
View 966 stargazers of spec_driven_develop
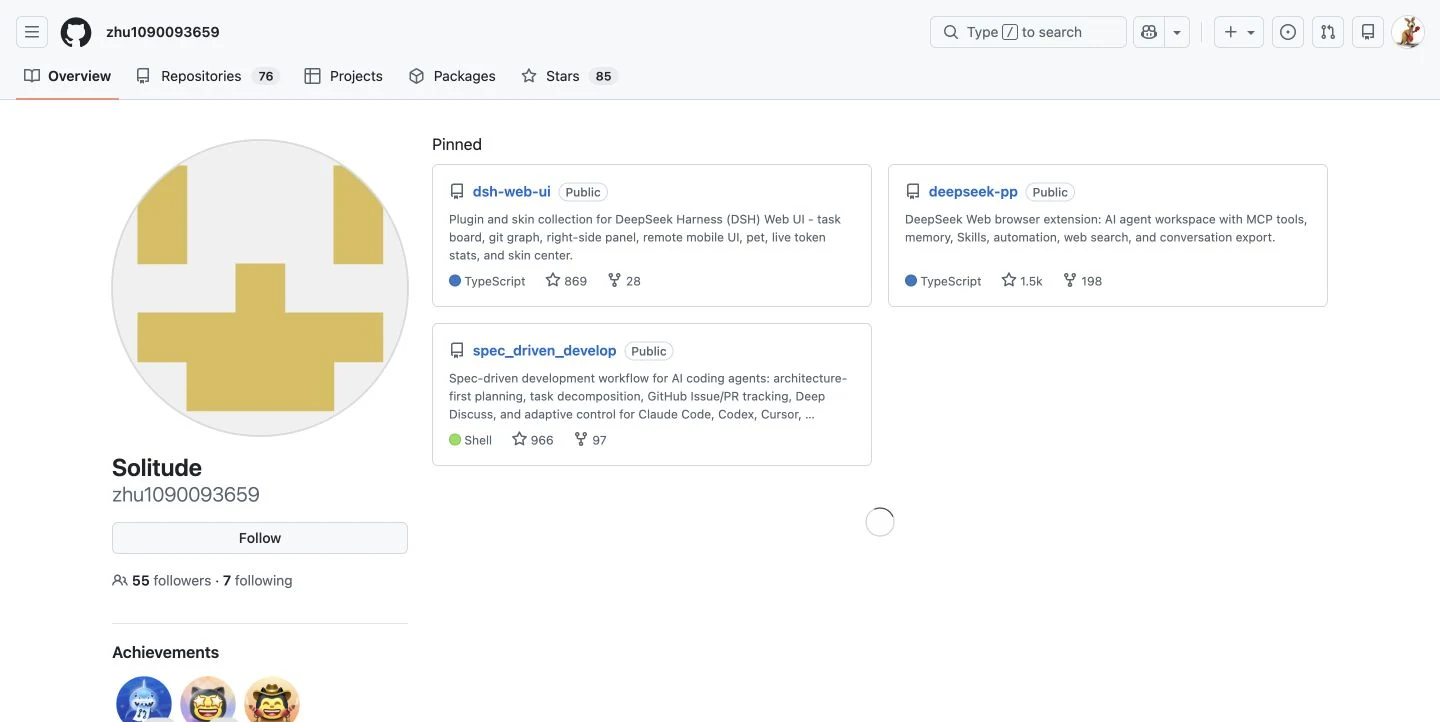(532, 440)
